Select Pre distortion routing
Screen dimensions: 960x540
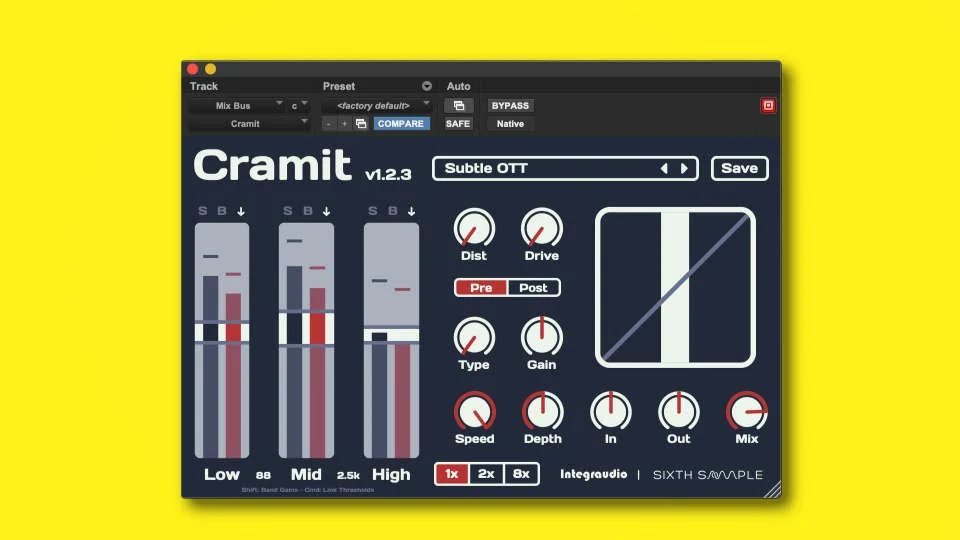481,288
